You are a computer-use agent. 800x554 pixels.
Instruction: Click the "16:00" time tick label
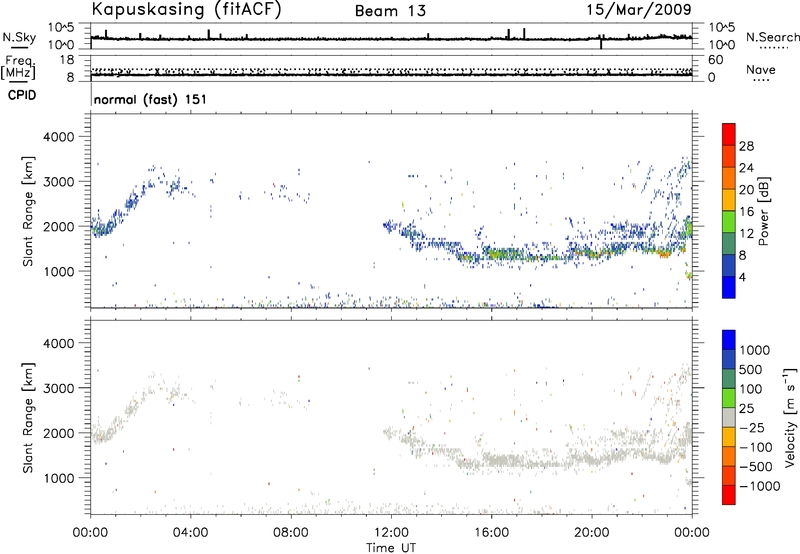pos(491,533)
